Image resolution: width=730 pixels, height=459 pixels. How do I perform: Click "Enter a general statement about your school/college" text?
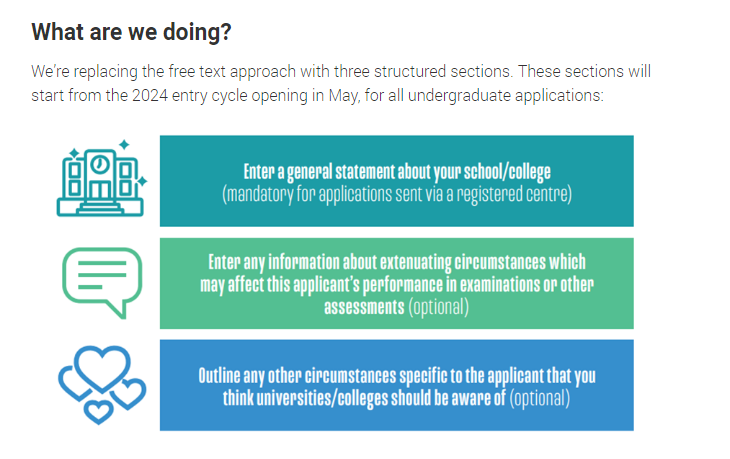point(396,170)
